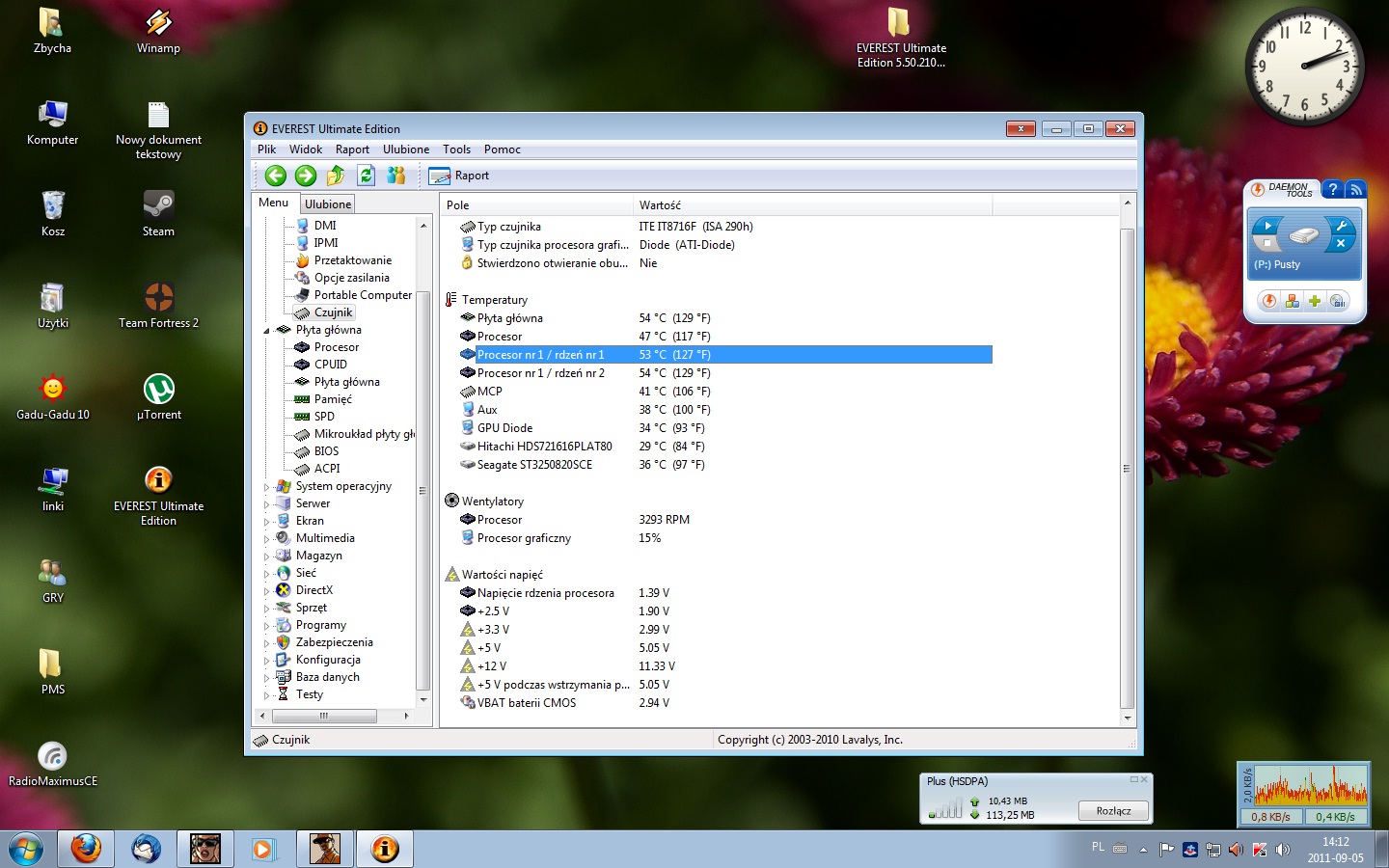Refresh the EVEREST sensor readings

366,176
